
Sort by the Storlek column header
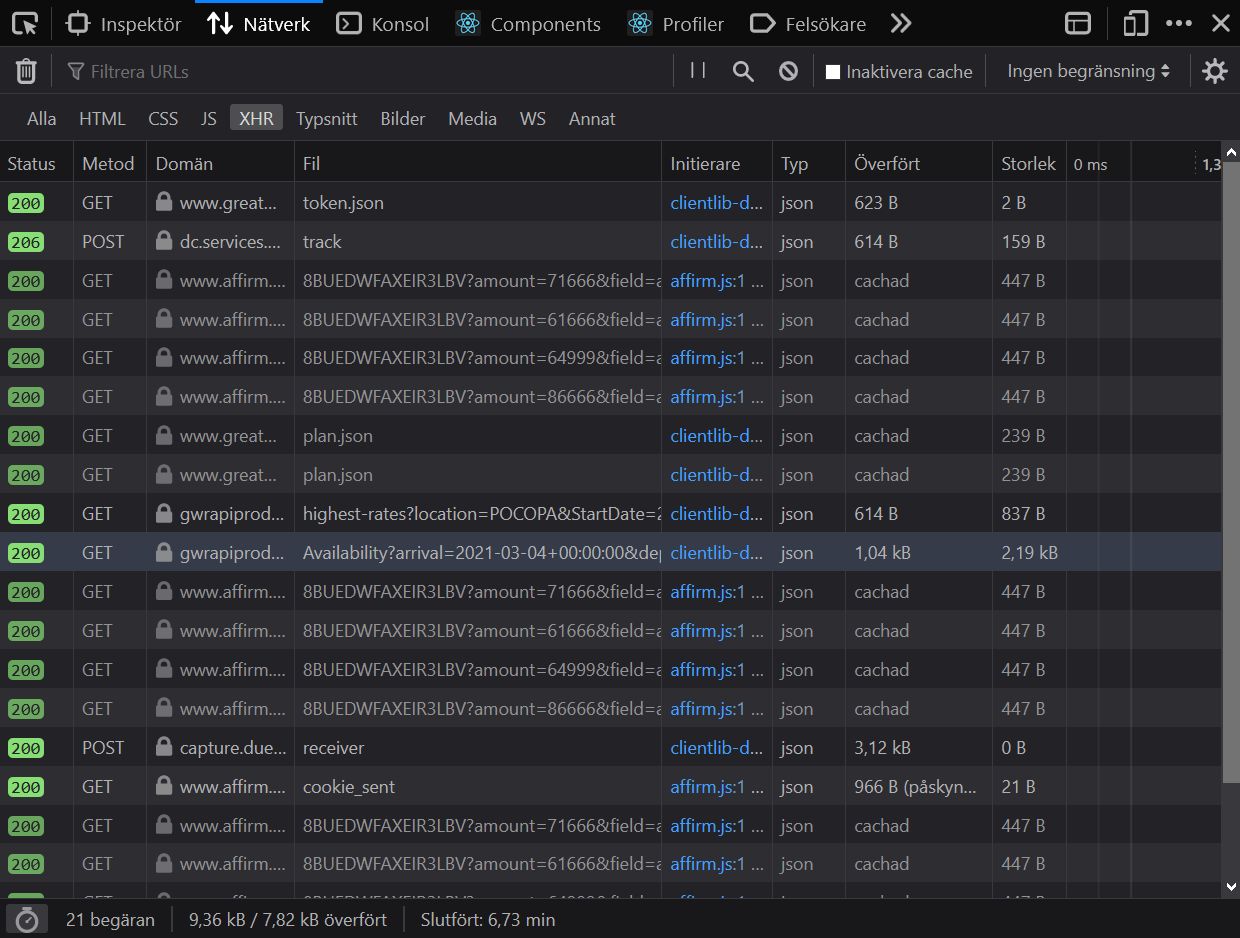[x=1028, y=164]
